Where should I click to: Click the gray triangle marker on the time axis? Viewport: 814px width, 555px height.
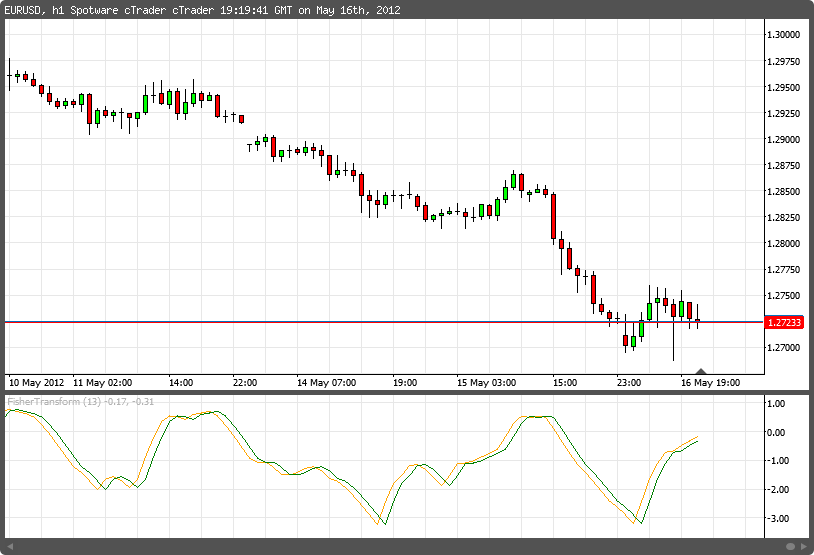pos(702,371)
